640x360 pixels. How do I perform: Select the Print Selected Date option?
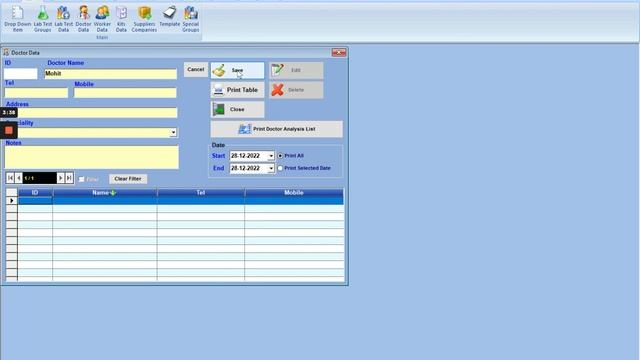(x=280, y=168)
